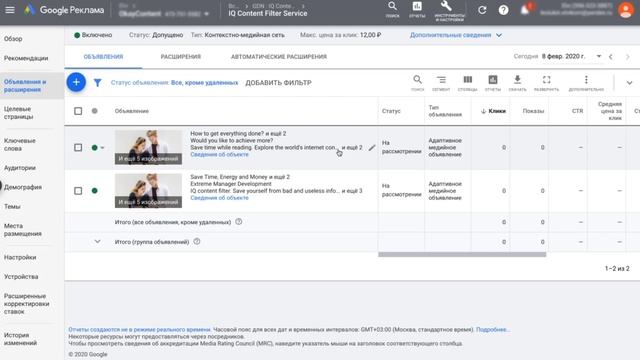640x360 pixels.
Task: Open 'Настройки' in sidebar
Action: pyautogui.click(x=20, y=257)
